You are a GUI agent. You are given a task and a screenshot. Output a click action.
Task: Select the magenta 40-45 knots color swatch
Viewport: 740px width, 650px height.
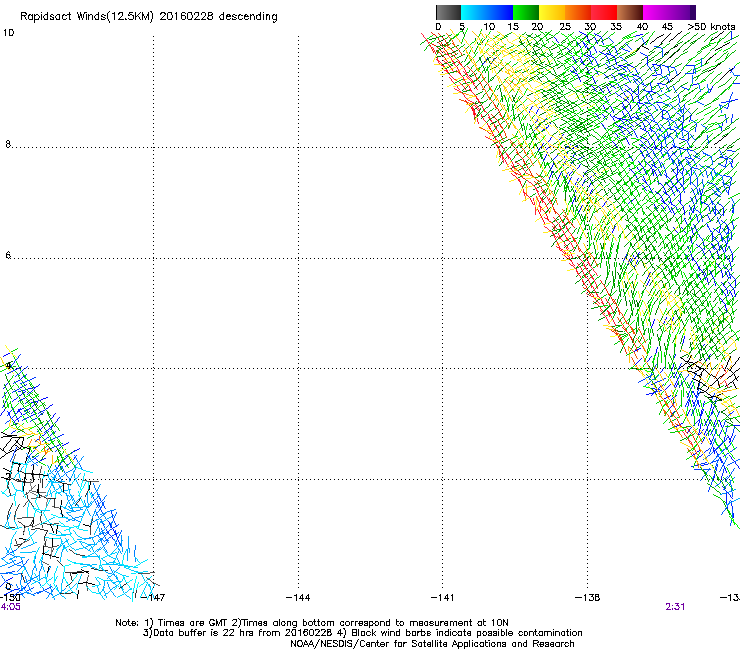(x=656, y=12)
